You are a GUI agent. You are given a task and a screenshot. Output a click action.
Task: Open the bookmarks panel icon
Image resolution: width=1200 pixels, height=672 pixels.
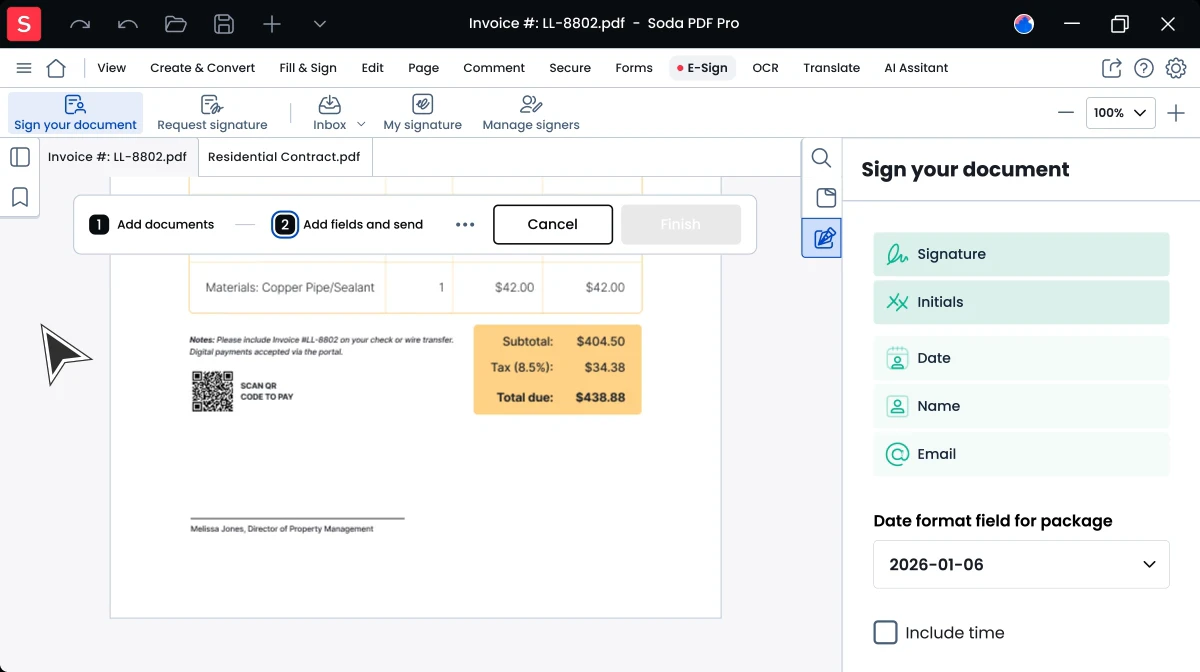(x=20, y=197)
